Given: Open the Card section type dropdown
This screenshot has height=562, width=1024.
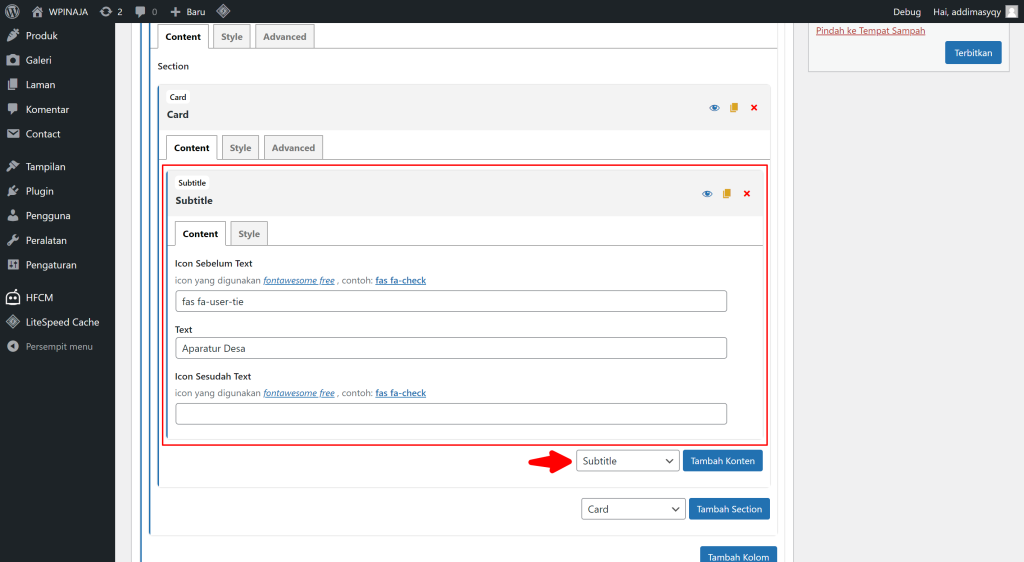Looking at the screenshot, I should pyautogui.click(x=633, y=509).
